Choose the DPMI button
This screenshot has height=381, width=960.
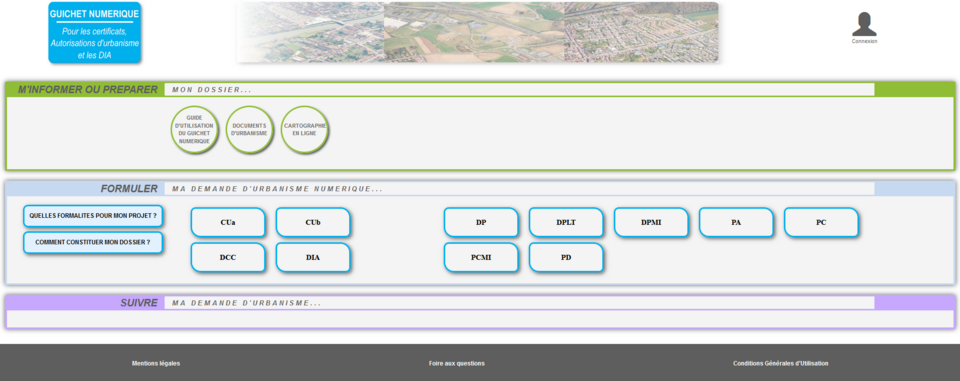point(651,222)
